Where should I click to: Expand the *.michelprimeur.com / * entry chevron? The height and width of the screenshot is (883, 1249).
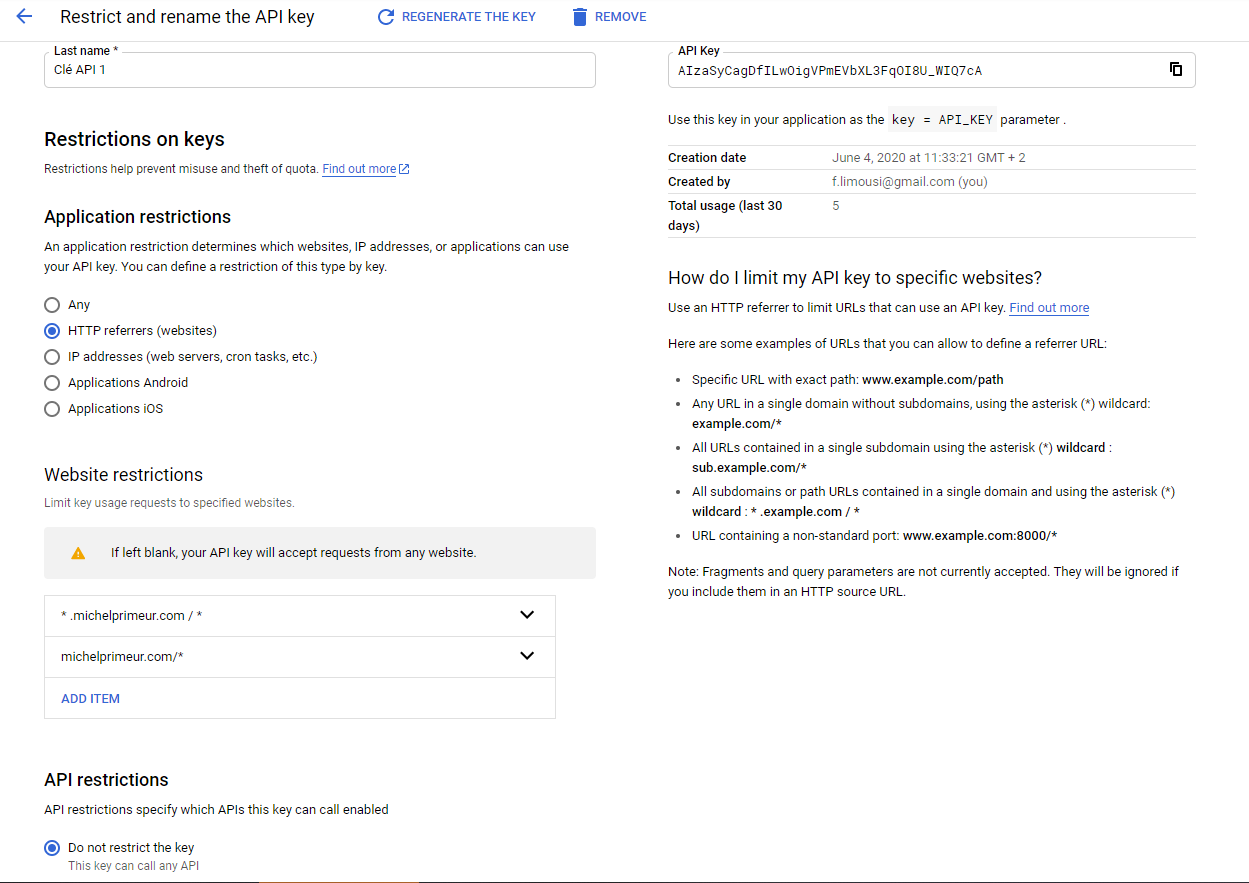(x=527, y=615)
